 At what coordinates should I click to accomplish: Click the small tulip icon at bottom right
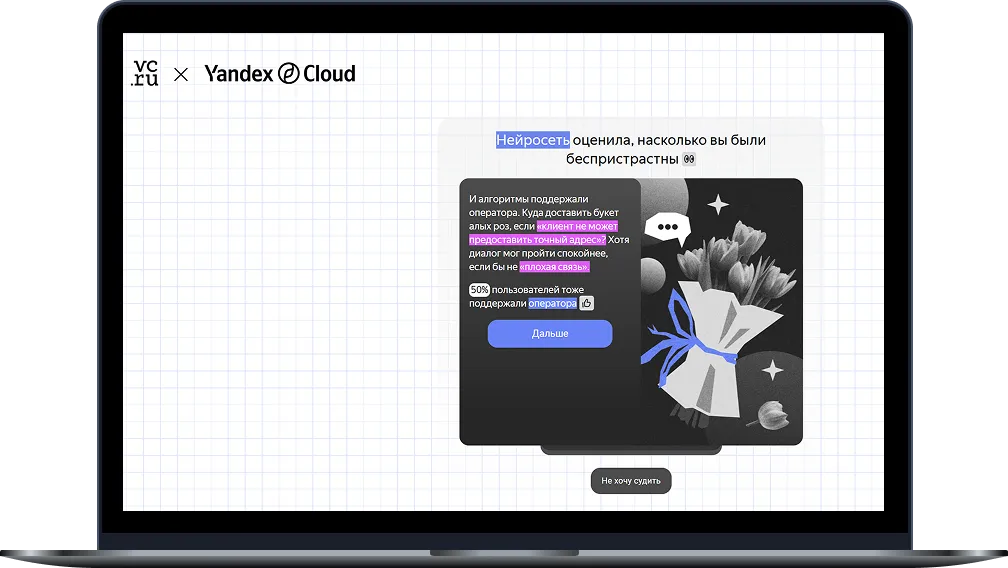coord(771,414)
